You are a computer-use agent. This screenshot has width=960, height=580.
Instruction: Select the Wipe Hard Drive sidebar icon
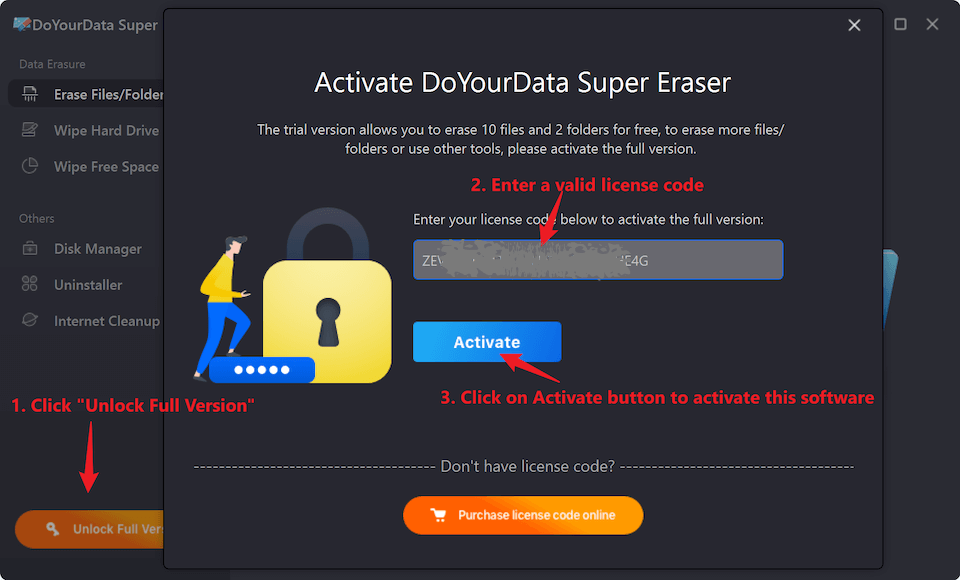(x=30, y=131)
